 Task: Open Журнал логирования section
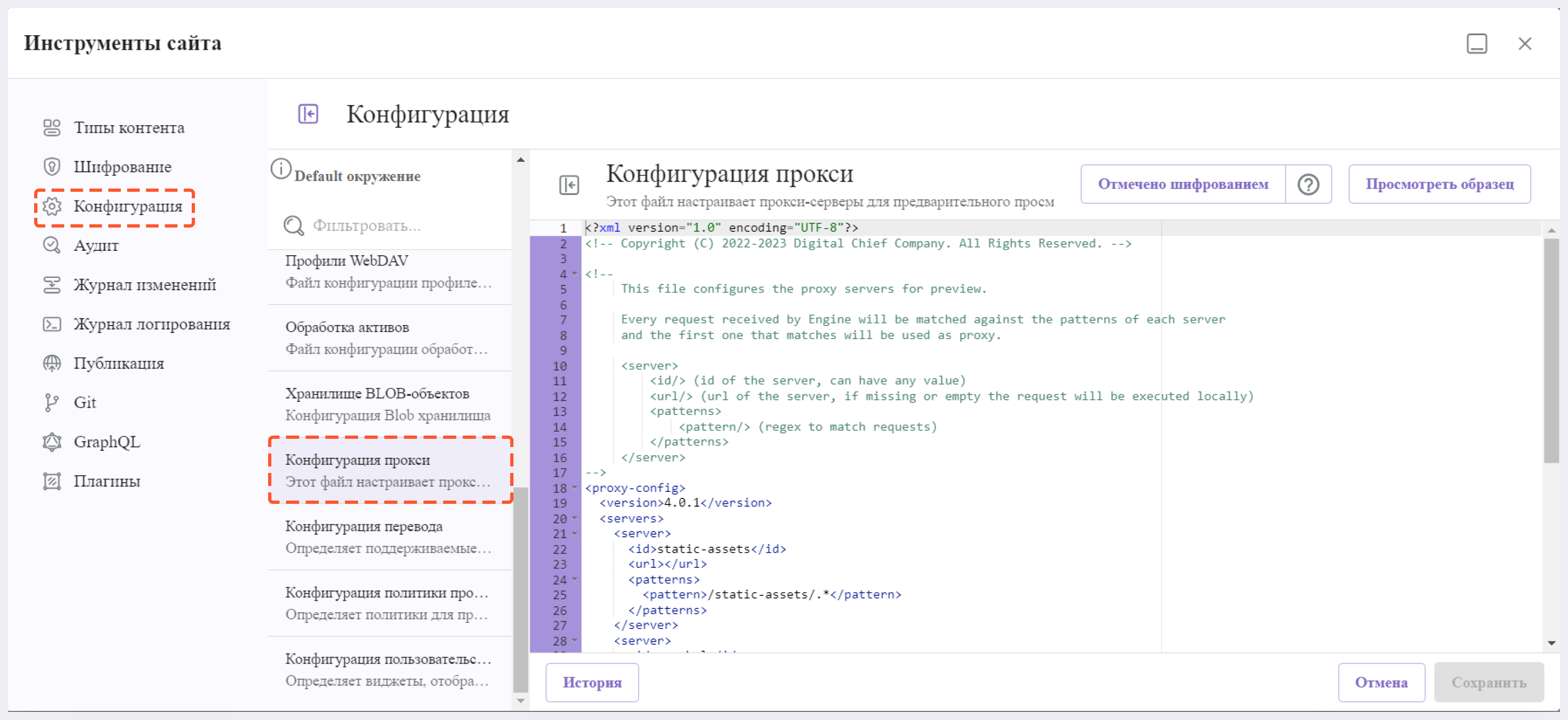(152, 324)
